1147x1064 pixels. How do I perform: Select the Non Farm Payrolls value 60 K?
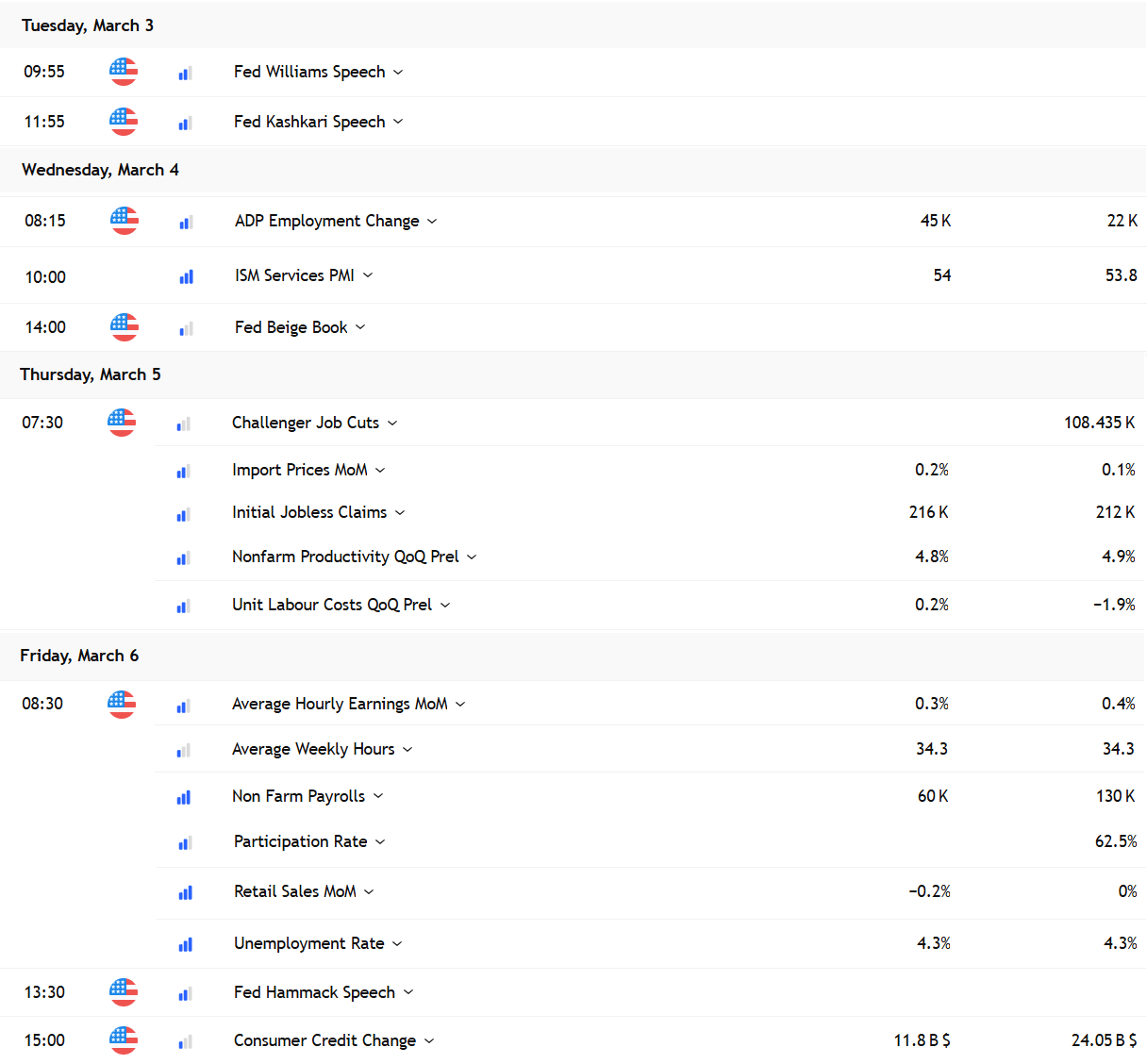(x=933, y=796)
